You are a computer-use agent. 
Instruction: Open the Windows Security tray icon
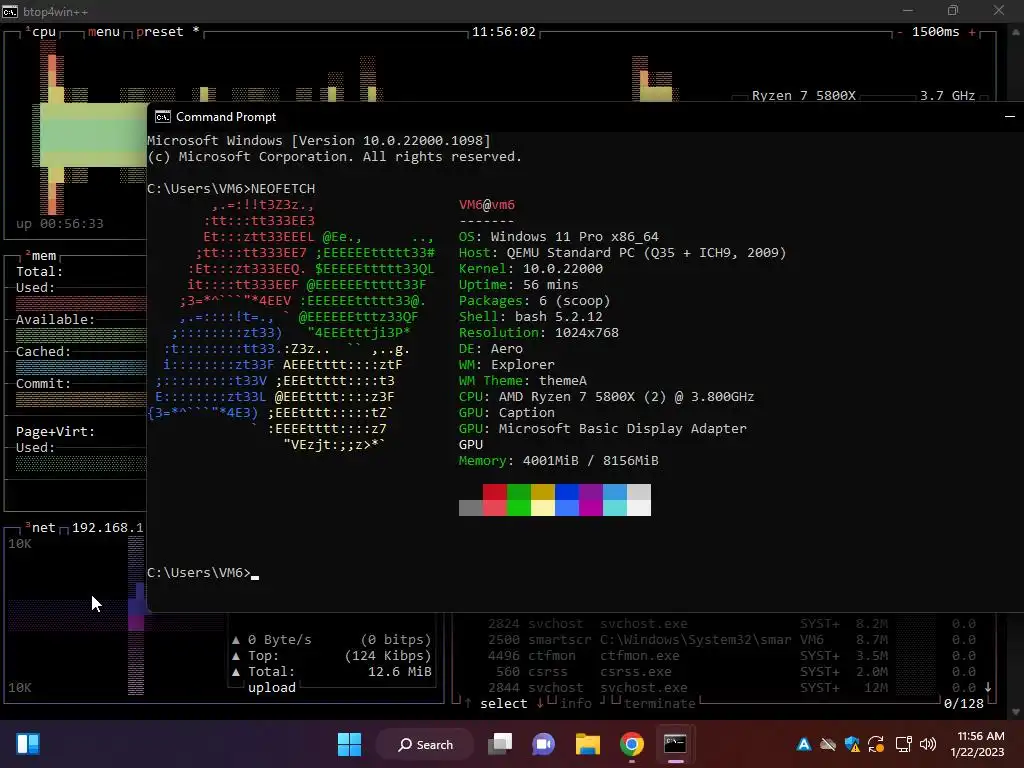coord(852,744)
